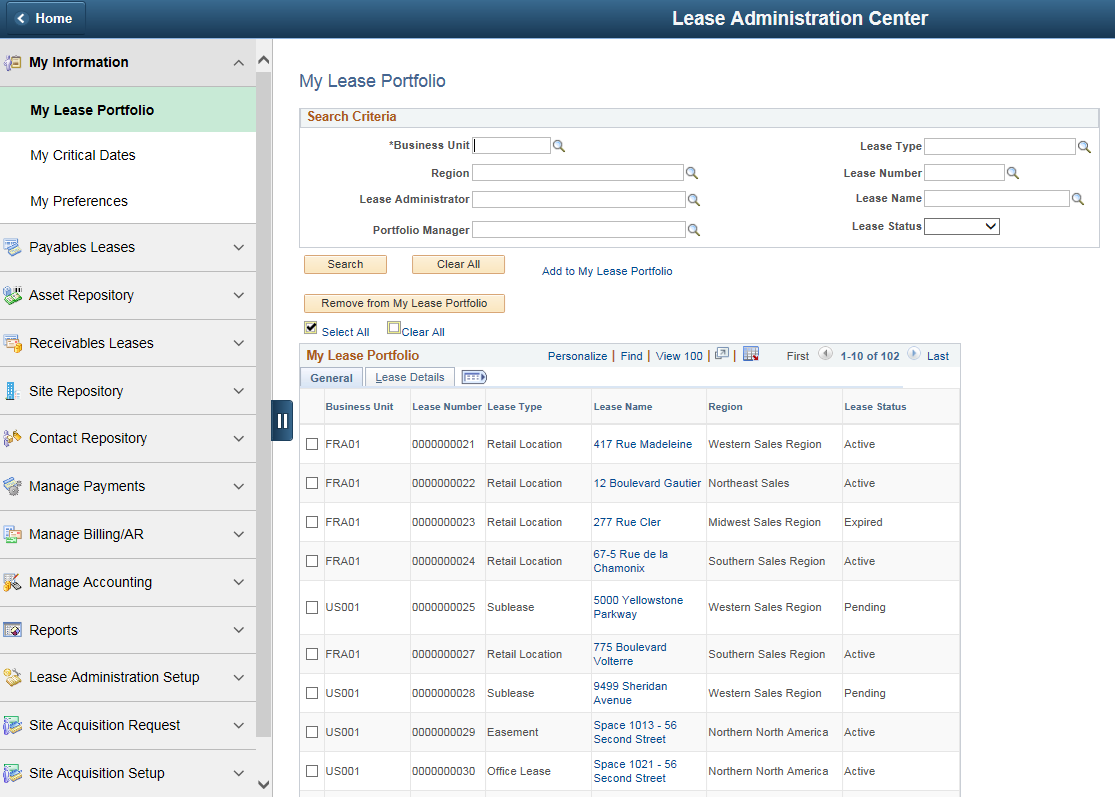Image resolution: width=1115 pixels, height=797 pixels.
Task: Click the Region lookup magnifier icon
Action: click(x=692, y=172)
